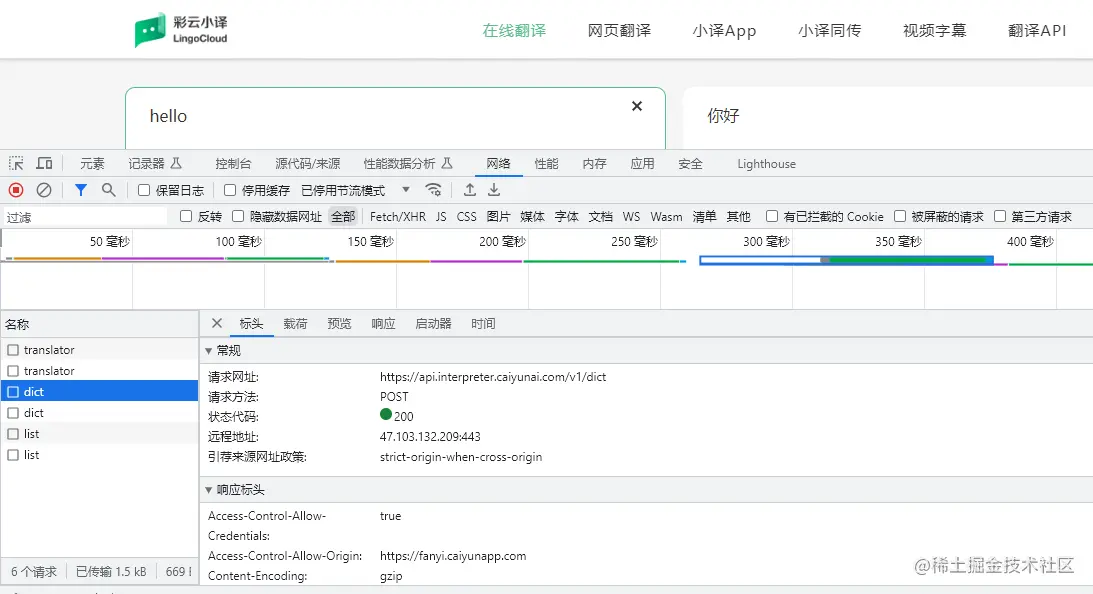Select the second translator request row
The width and height of the screenshot is (1093, 594).
[100, 371]
